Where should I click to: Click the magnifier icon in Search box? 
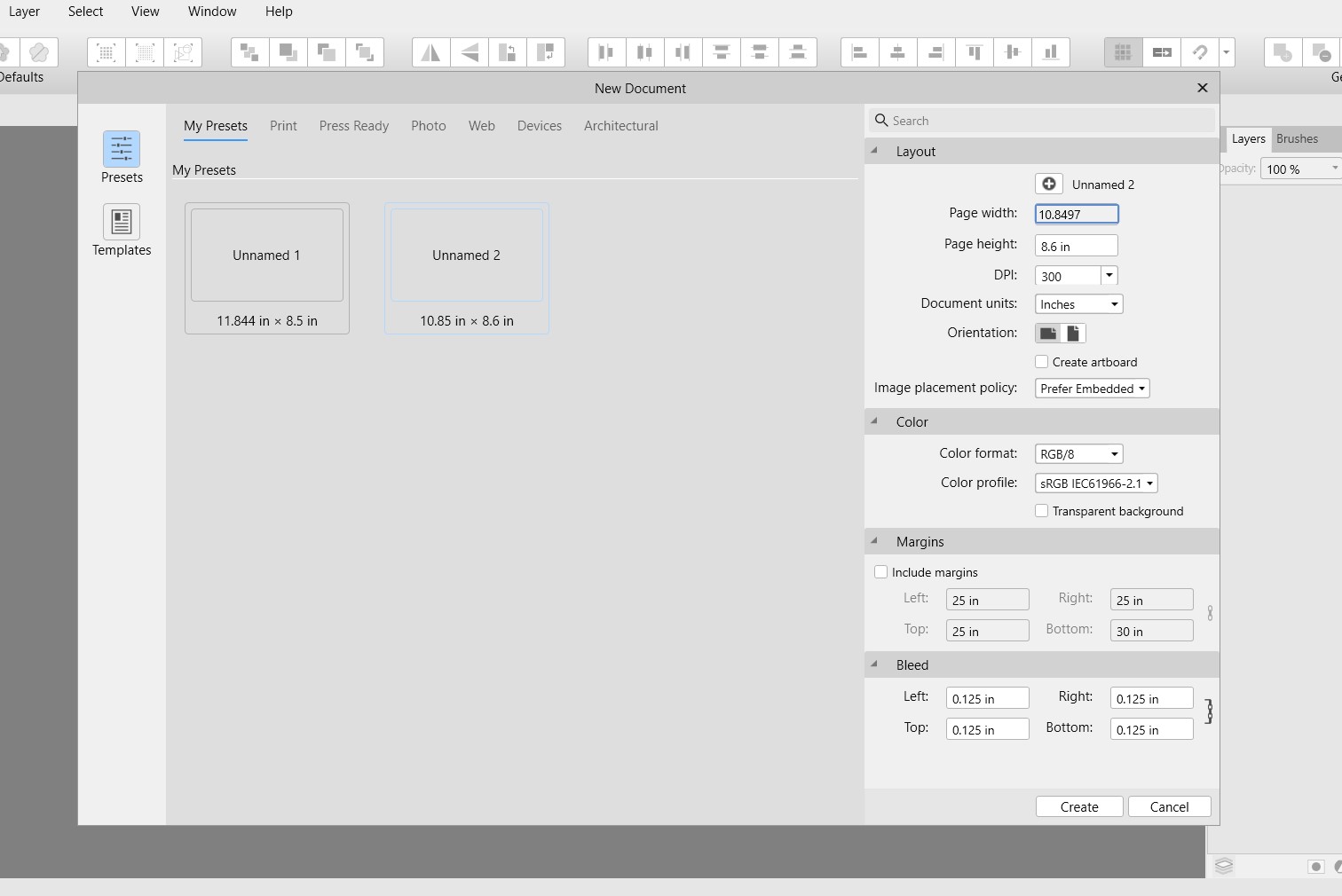[x=881, y=120]
